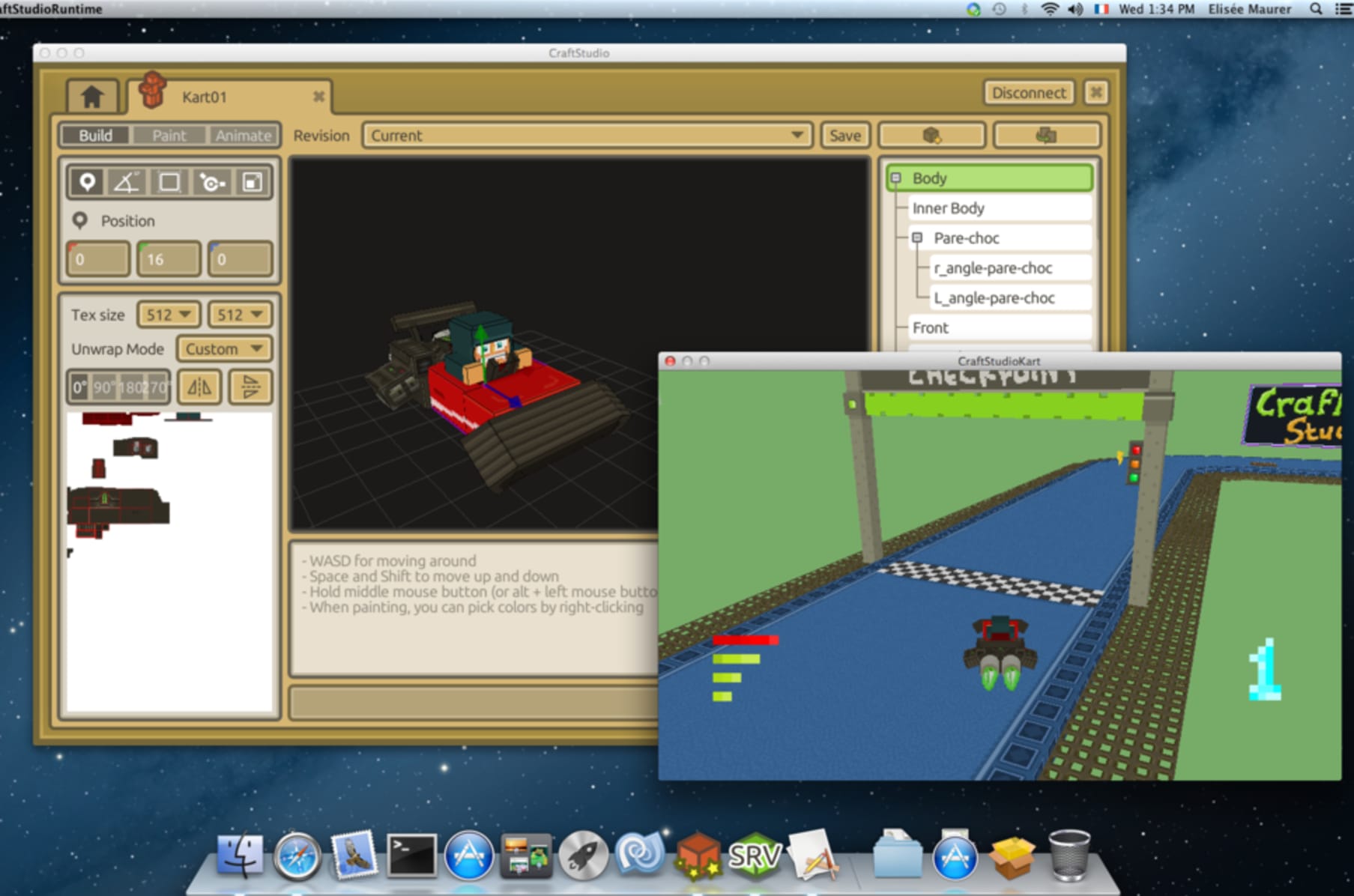Open Spotlight search in menu bar
The image size is (1354, 896).
(1316, 9)
